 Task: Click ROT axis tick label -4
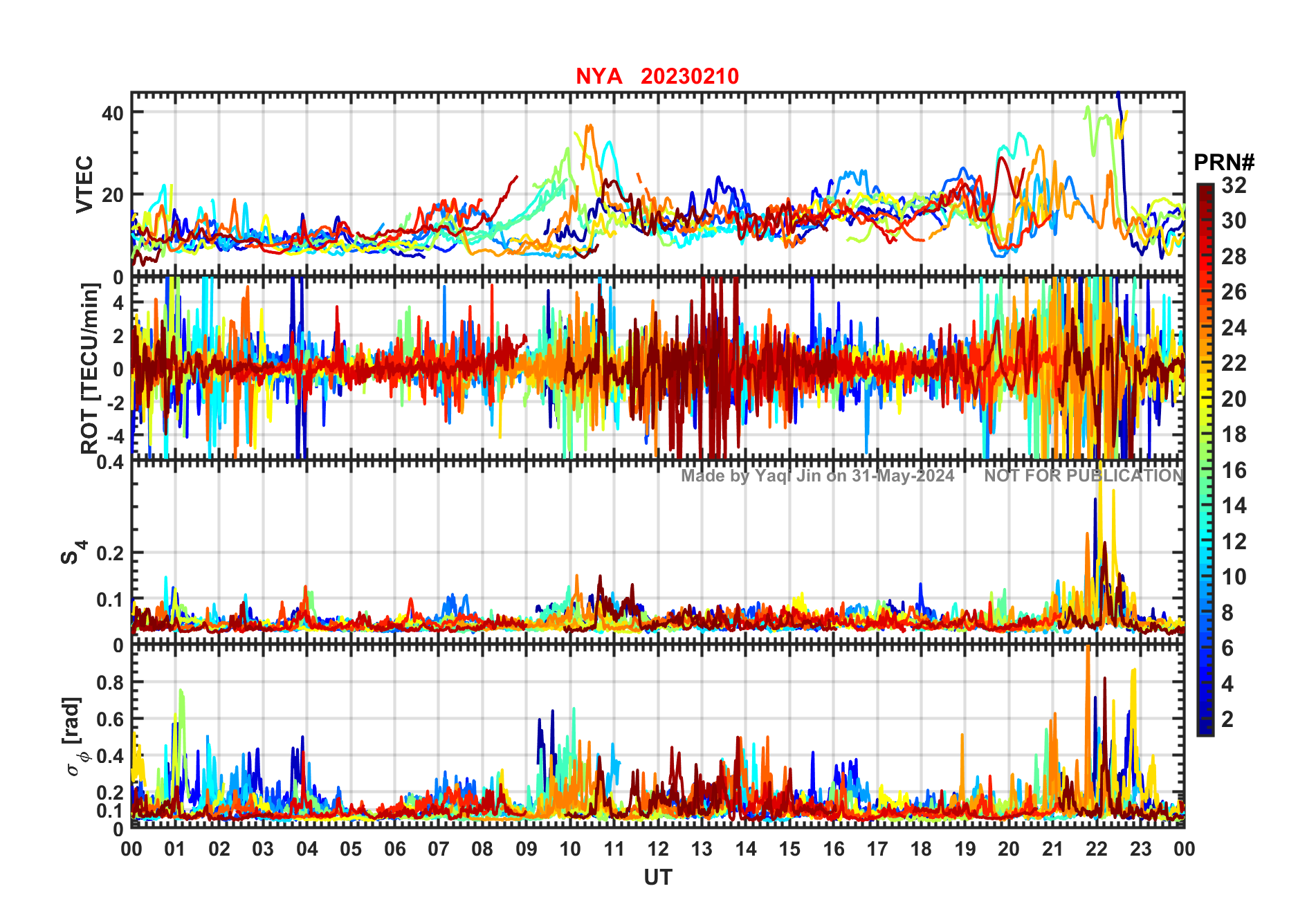click(115, 436)
